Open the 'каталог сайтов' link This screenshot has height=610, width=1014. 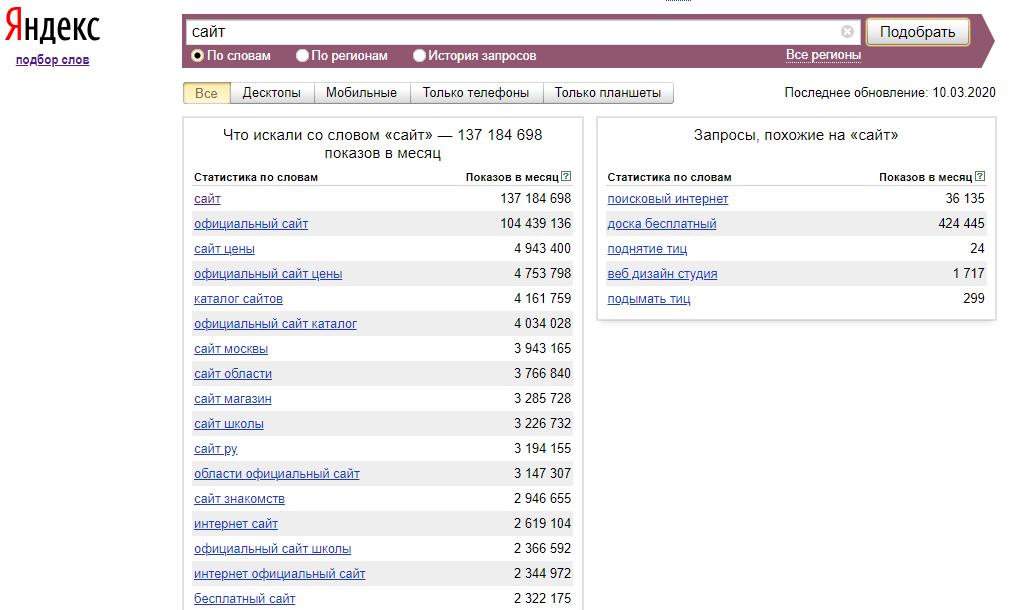(238, 299)
